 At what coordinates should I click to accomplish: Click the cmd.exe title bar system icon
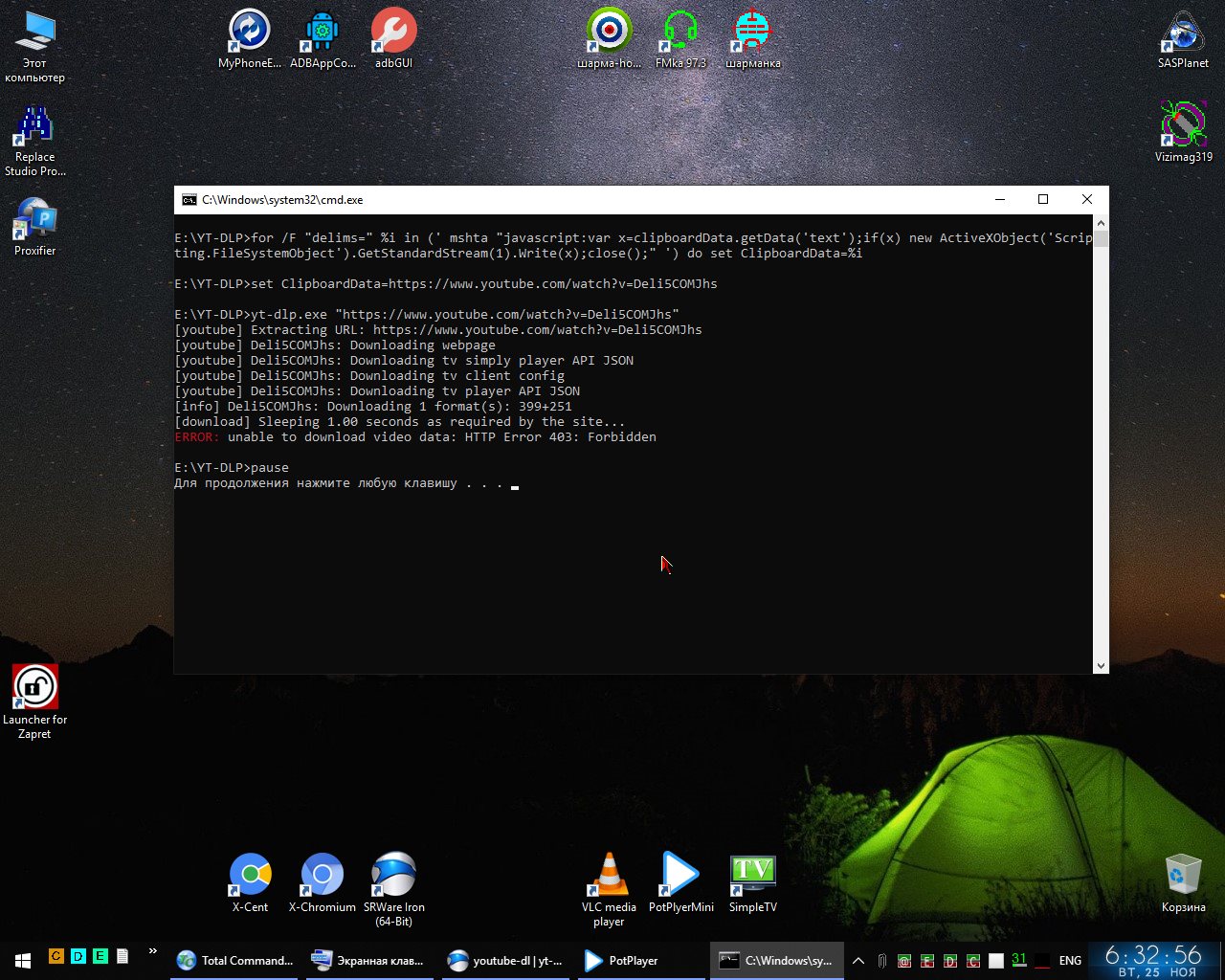[189, 200]
